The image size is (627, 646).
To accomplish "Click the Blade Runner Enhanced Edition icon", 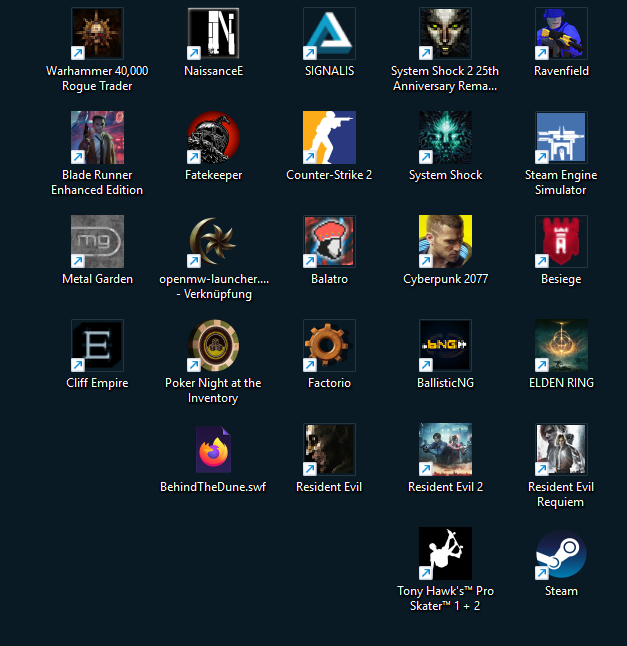I will pyautogui.click(x=97, y=138).
